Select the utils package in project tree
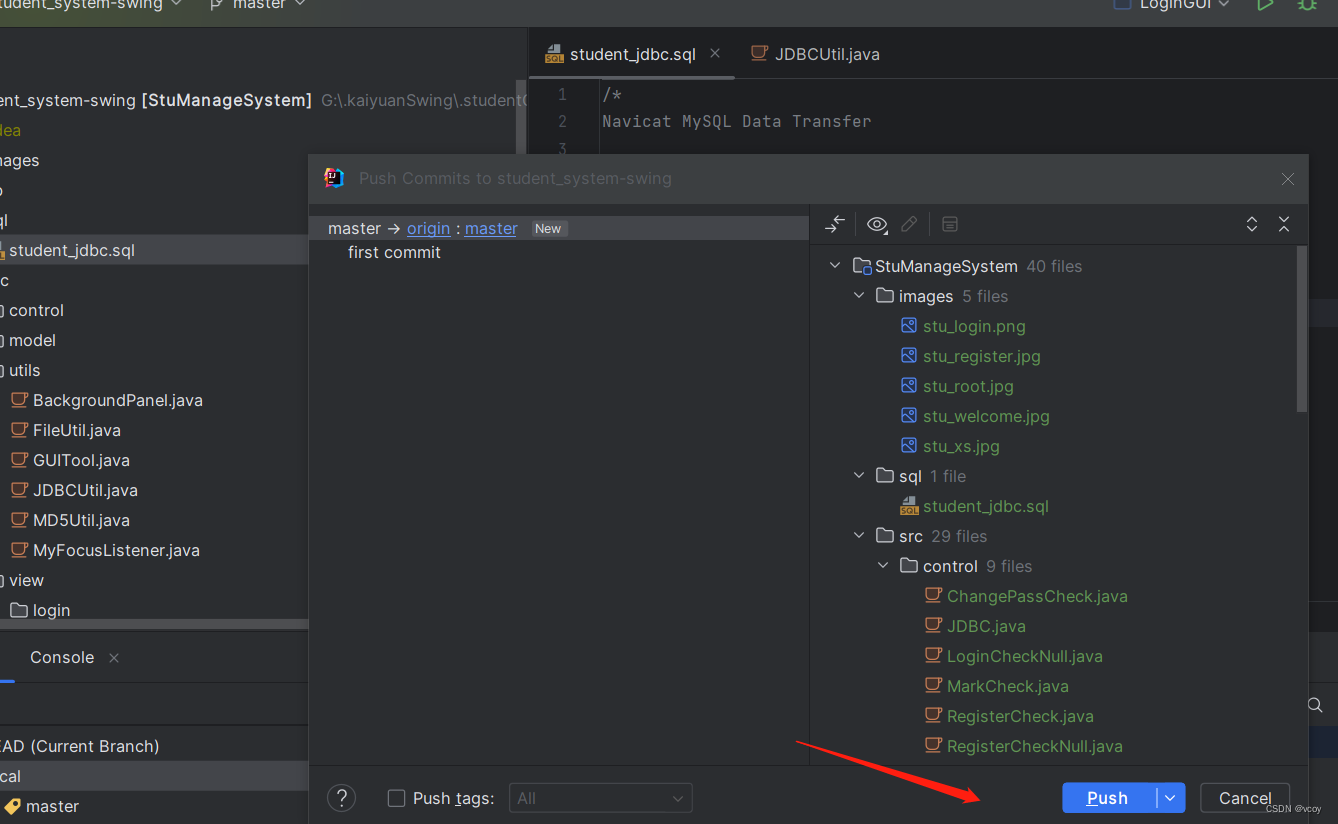This screenshot has width=1338, height=824. tap(24, 370)
